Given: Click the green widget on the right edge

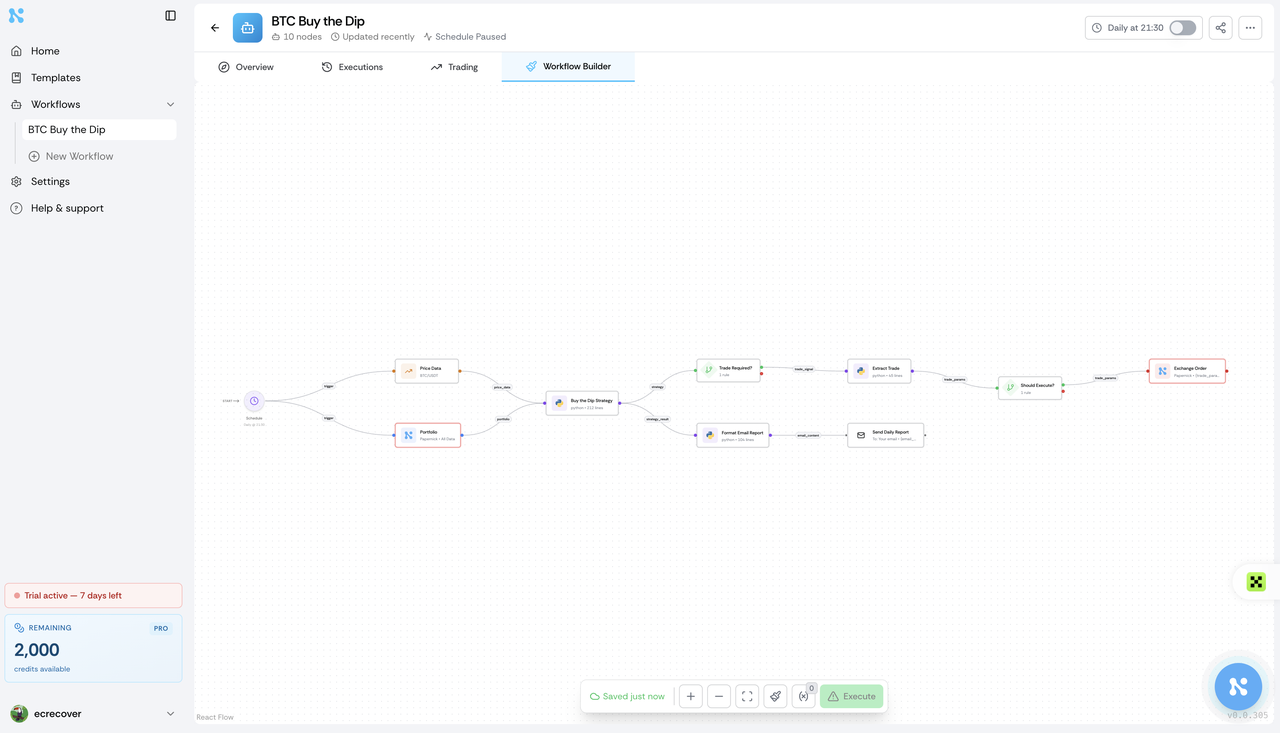Looking at the screenshot, I should coord(1256,582).
